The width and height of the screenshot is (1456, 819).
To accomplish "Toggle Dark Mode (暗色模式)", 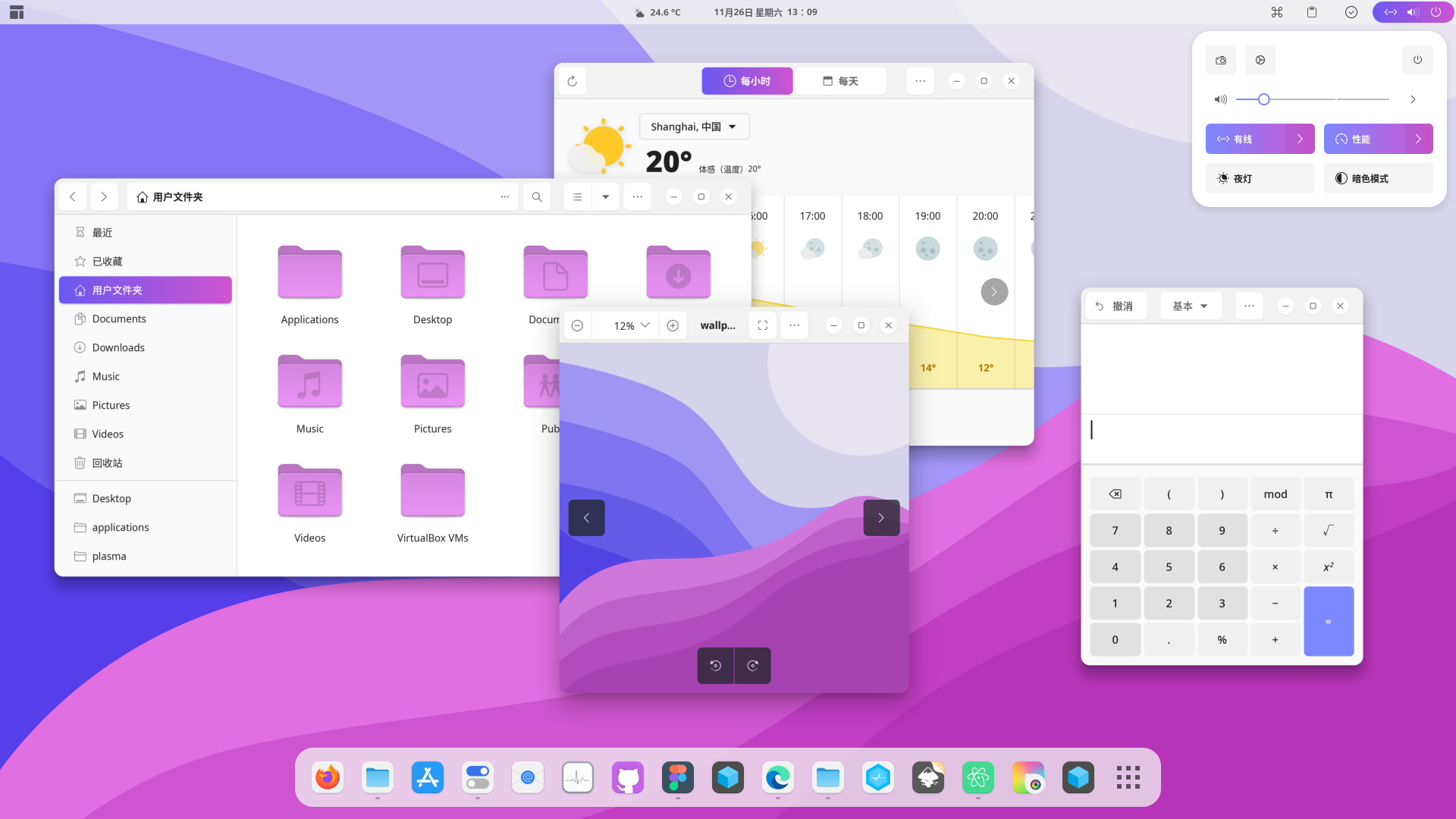I will coord(1378,178).
